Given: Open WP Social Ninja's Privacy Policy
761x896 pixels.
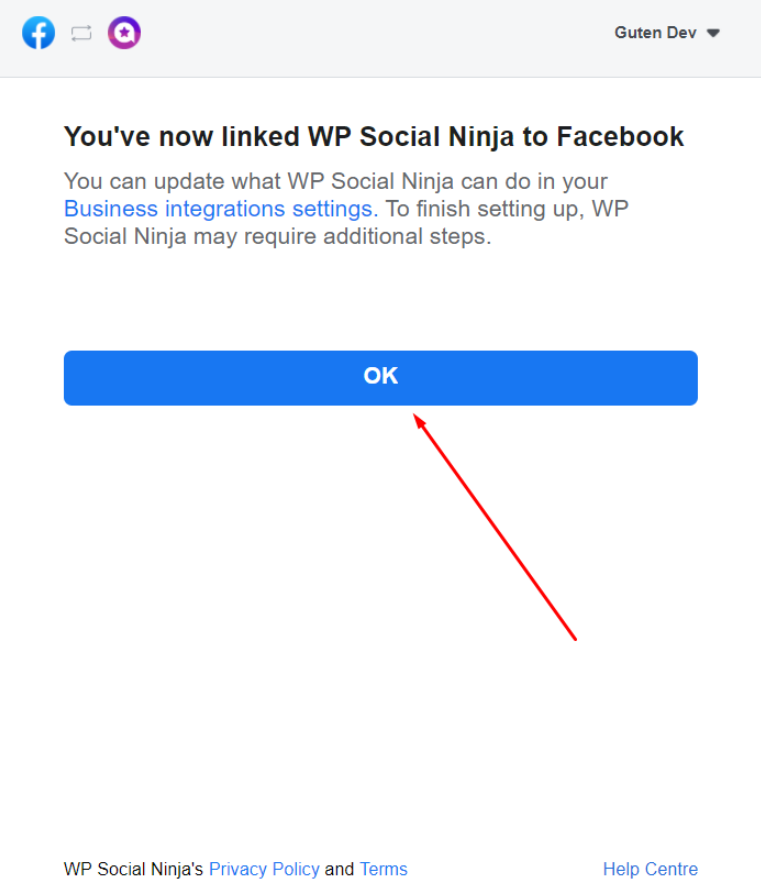Looking at the screenshot, I should pyautogui.click(x=264, y=869).
